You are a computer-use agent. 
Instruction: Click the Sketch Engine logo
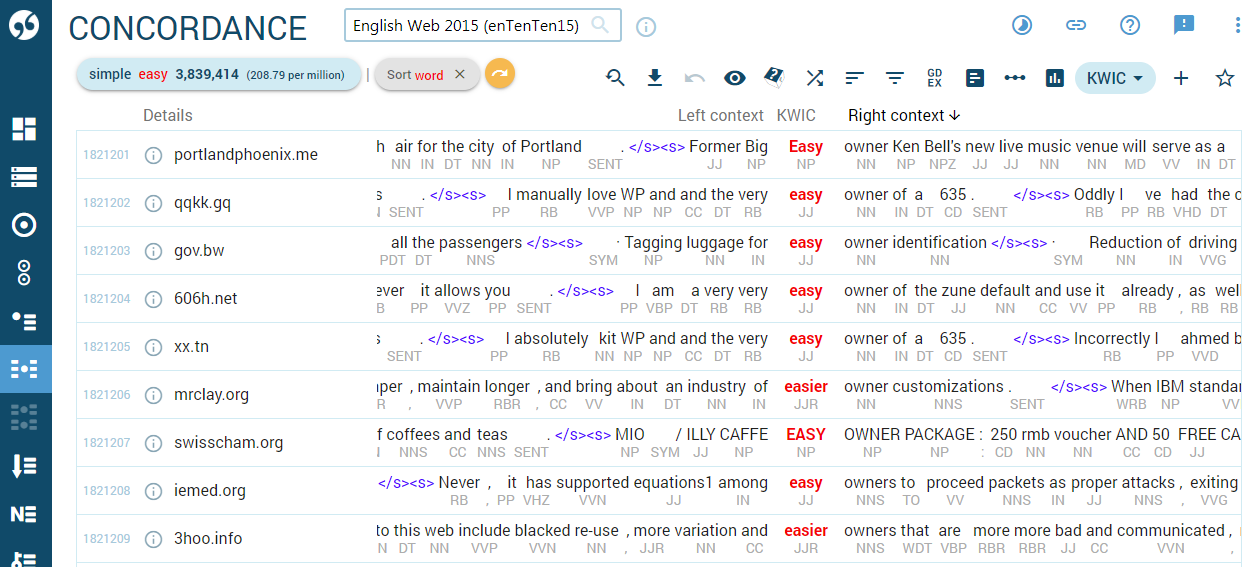coord(25,26)
